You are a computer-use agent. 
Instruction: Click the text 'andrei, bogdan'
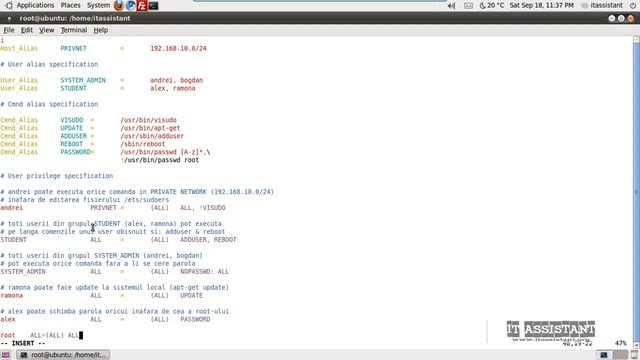point(176,80)
